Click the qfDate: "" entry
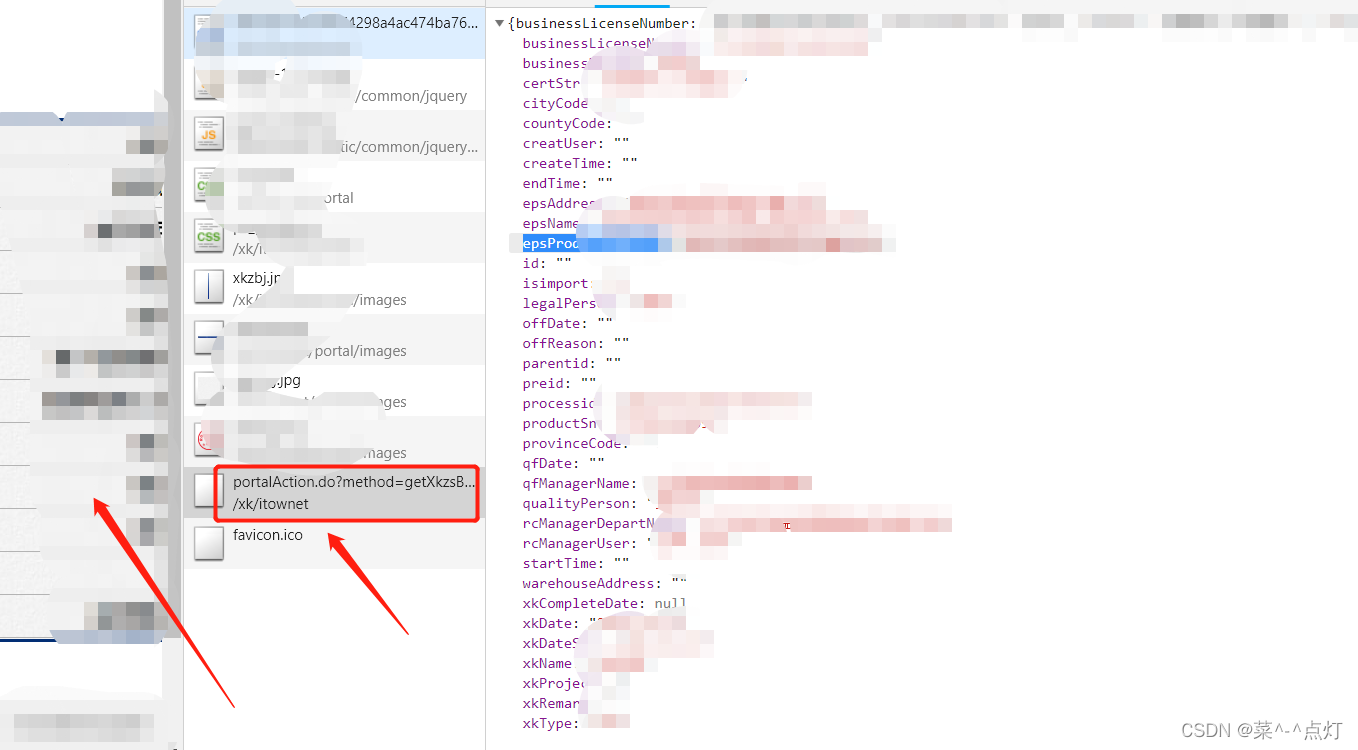 pyautogui.click(x=564, y=463)
